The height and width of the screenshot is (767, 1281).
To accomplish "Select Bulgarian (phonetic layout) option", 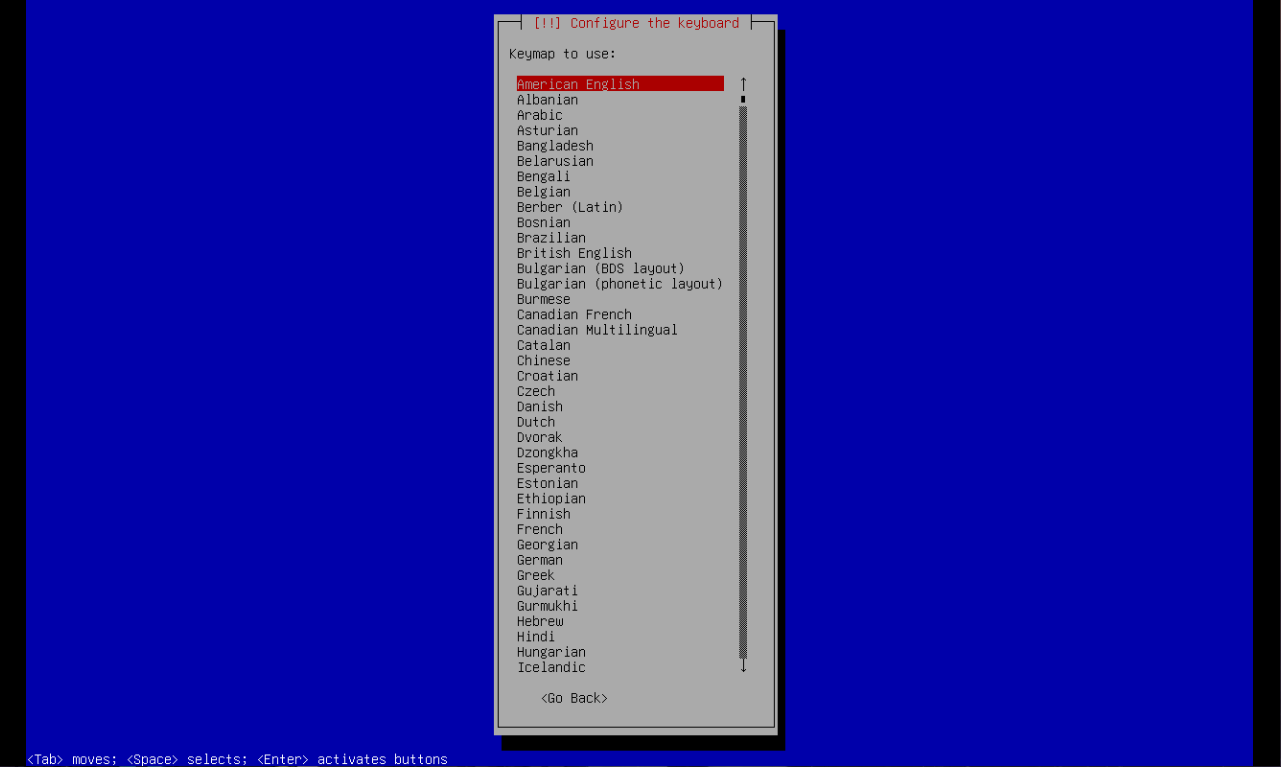I will pyautogui.click(x=619, y=284).
